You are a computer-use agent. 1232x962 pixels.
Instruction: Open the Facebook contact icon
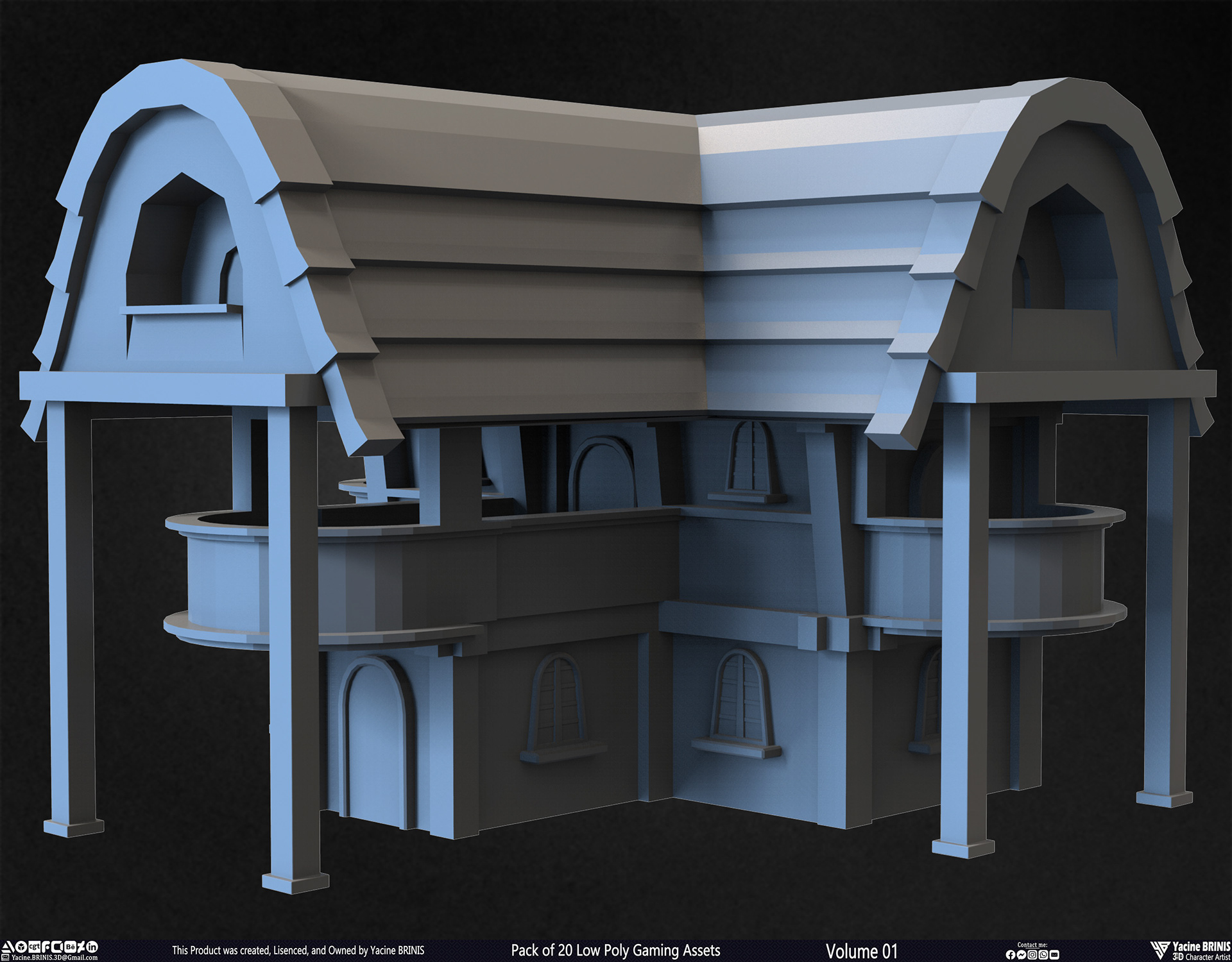[x=1011, y=955]
